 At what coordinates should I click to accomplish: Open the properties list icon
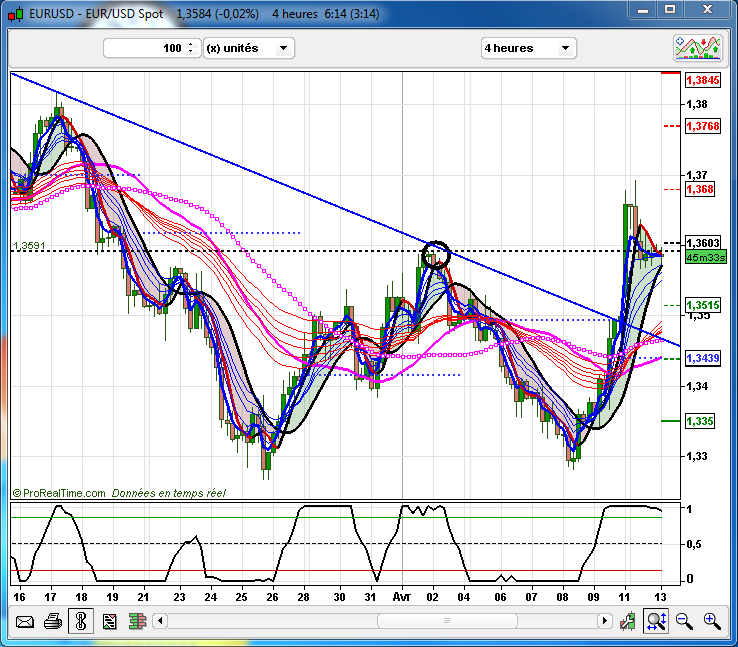point(109,621)
